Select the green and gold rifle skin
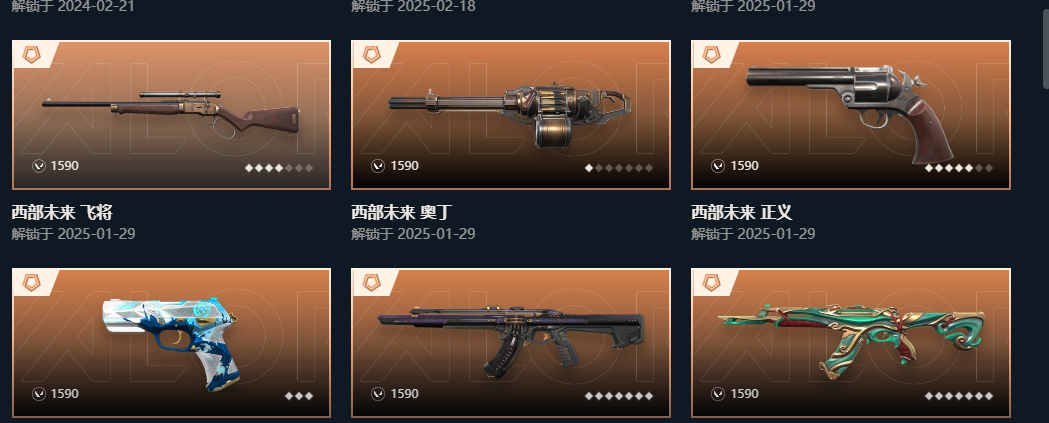Viewport: 1049px width, 423px height. tap(851, 343)
